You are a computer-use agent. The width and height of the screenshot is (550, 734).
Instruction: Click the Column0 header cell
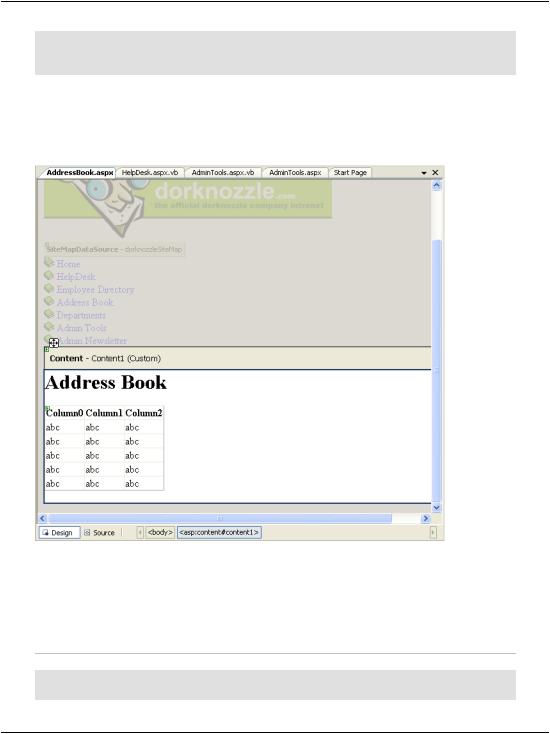click(64, 413)
